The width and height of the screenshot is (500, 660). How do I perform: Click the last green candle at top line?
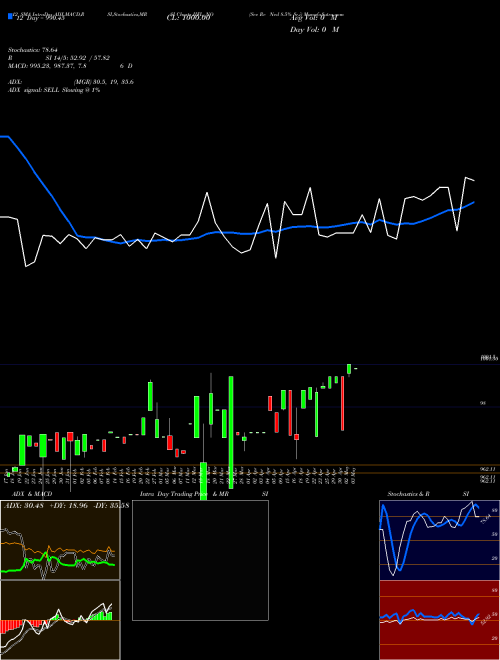349,369
